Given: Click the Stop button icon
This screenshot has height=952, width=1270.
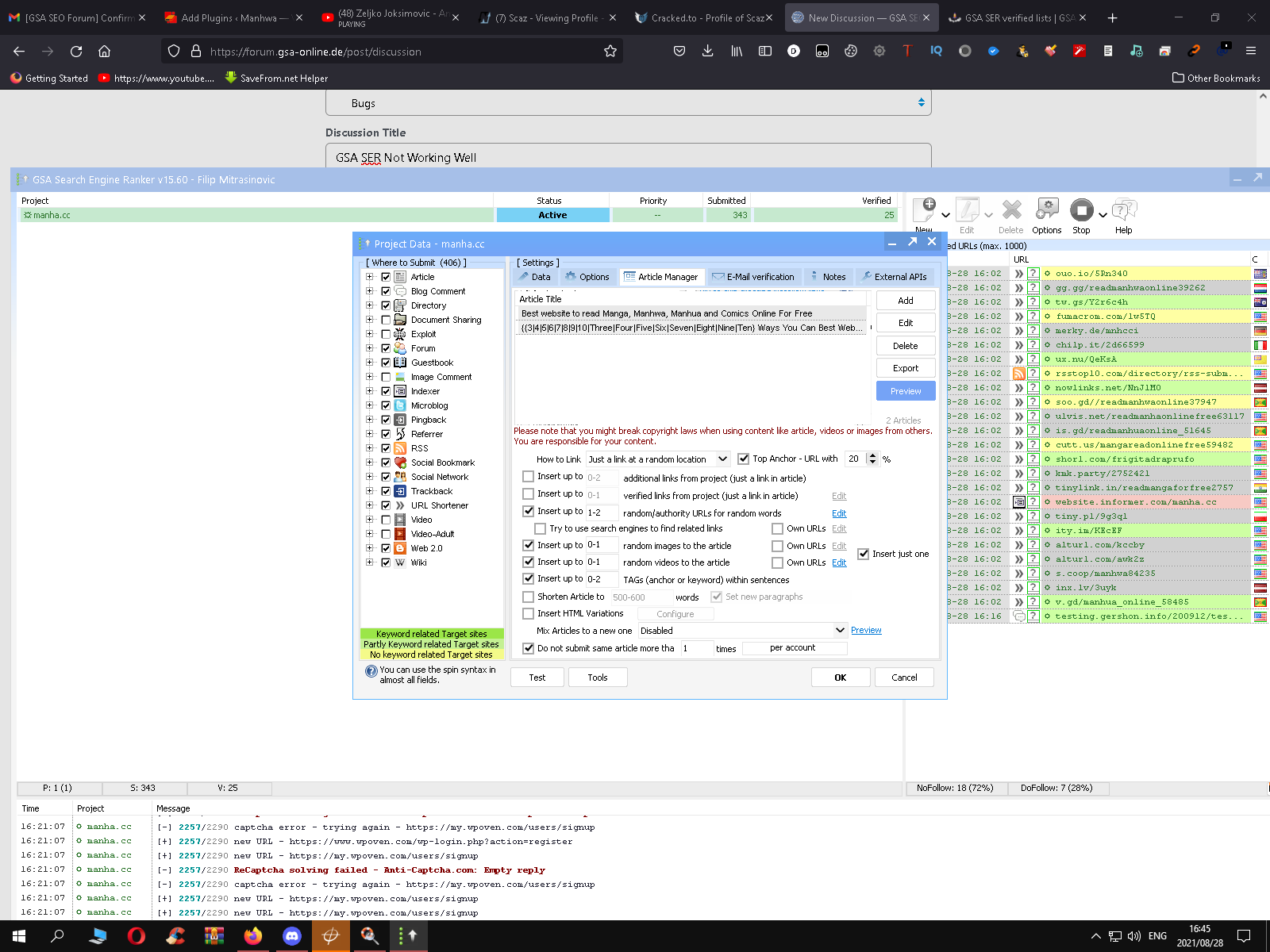Looking at the screenshot, I should point(1081,209).
